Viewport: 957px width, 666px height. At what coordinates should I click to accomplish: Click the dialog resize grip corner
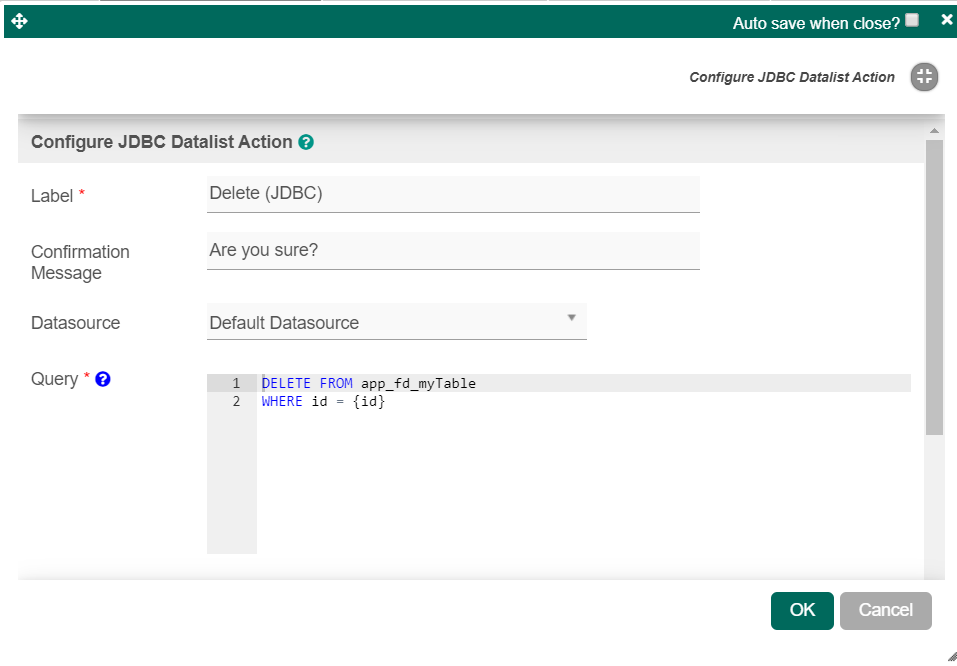point(950,656)
